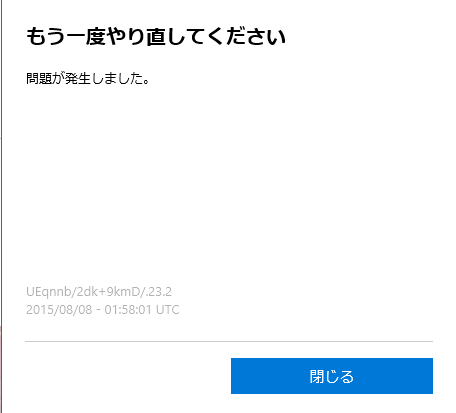Click the error code UEqnnb/2dk+9kmD/.23.2
This screenshot has width=456, height=413.
[x=99, y=292]
